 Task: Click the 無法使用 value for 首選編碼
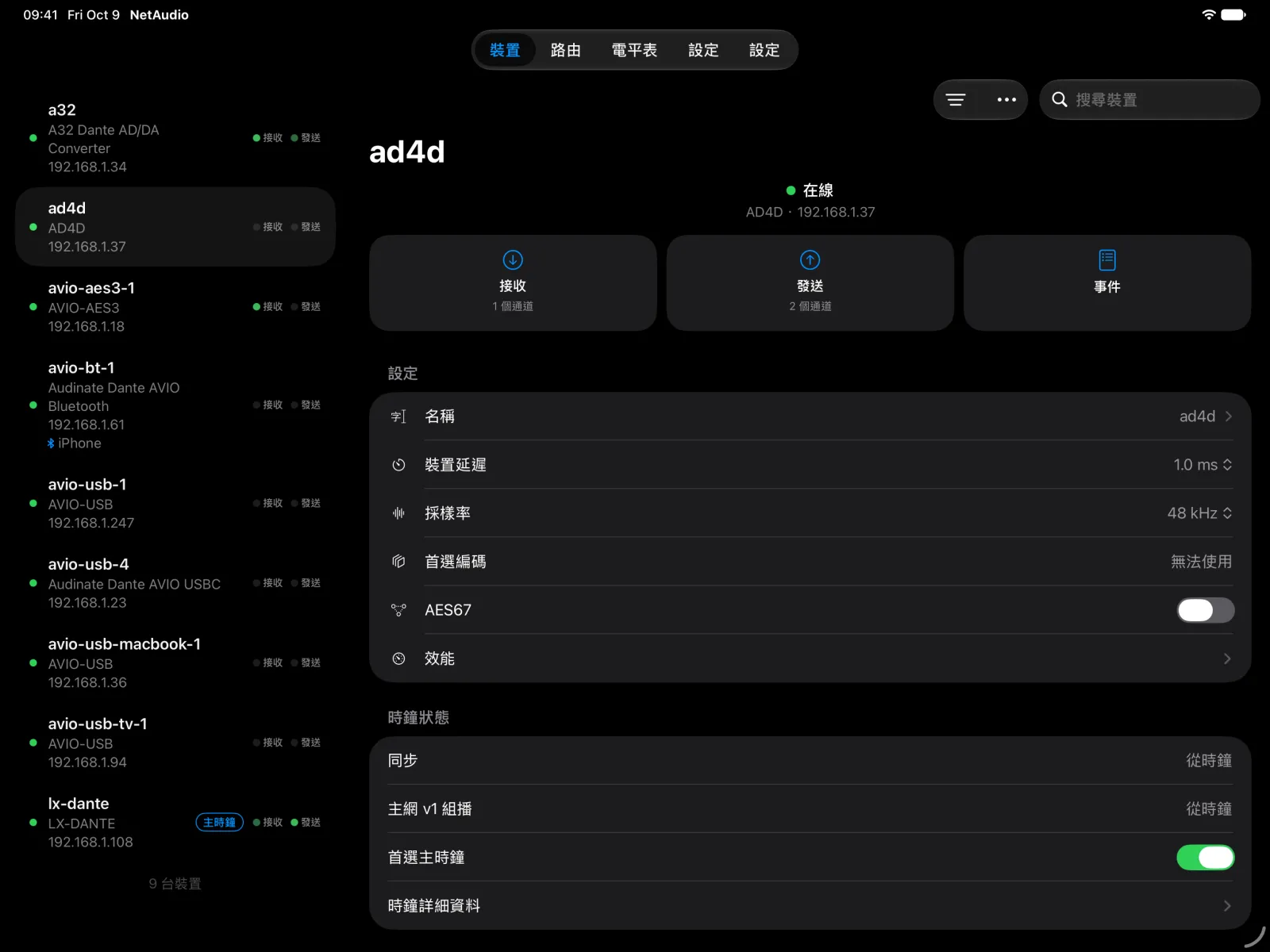[1201, 562]
